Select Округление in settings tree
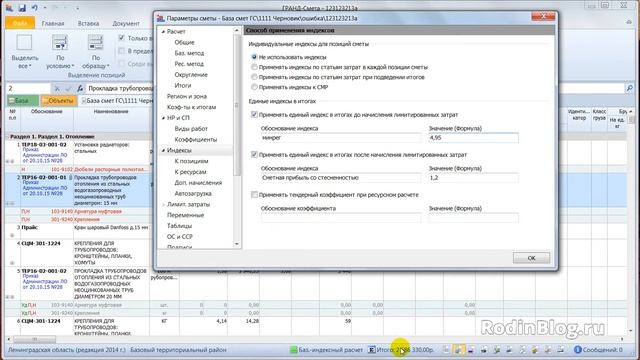The height and width of the screenshot is (360, 640). coord(191,75)
